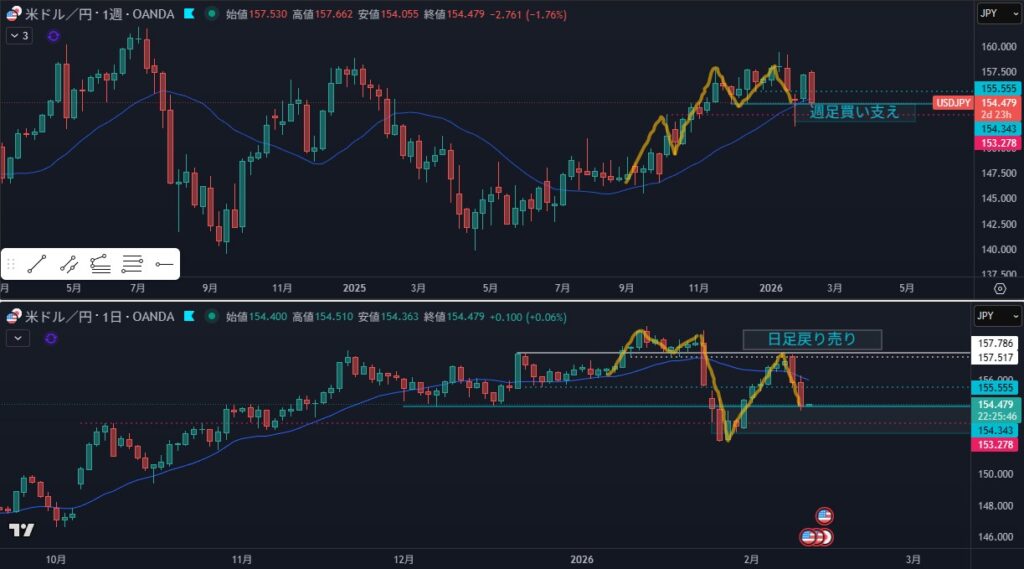Expand the indicator legend showing 3 on the weekly chart
This screenshot has height=569, width=1024.
click(19, 35)
